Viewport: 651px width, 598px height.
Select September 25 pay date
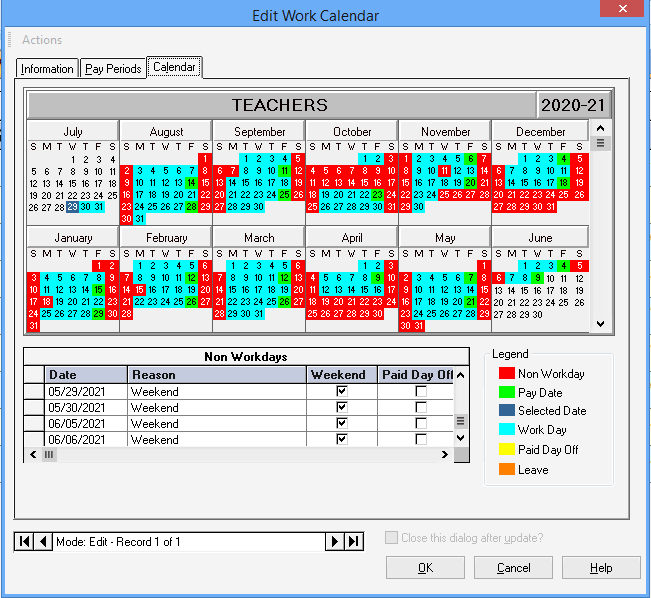(284, 195)
